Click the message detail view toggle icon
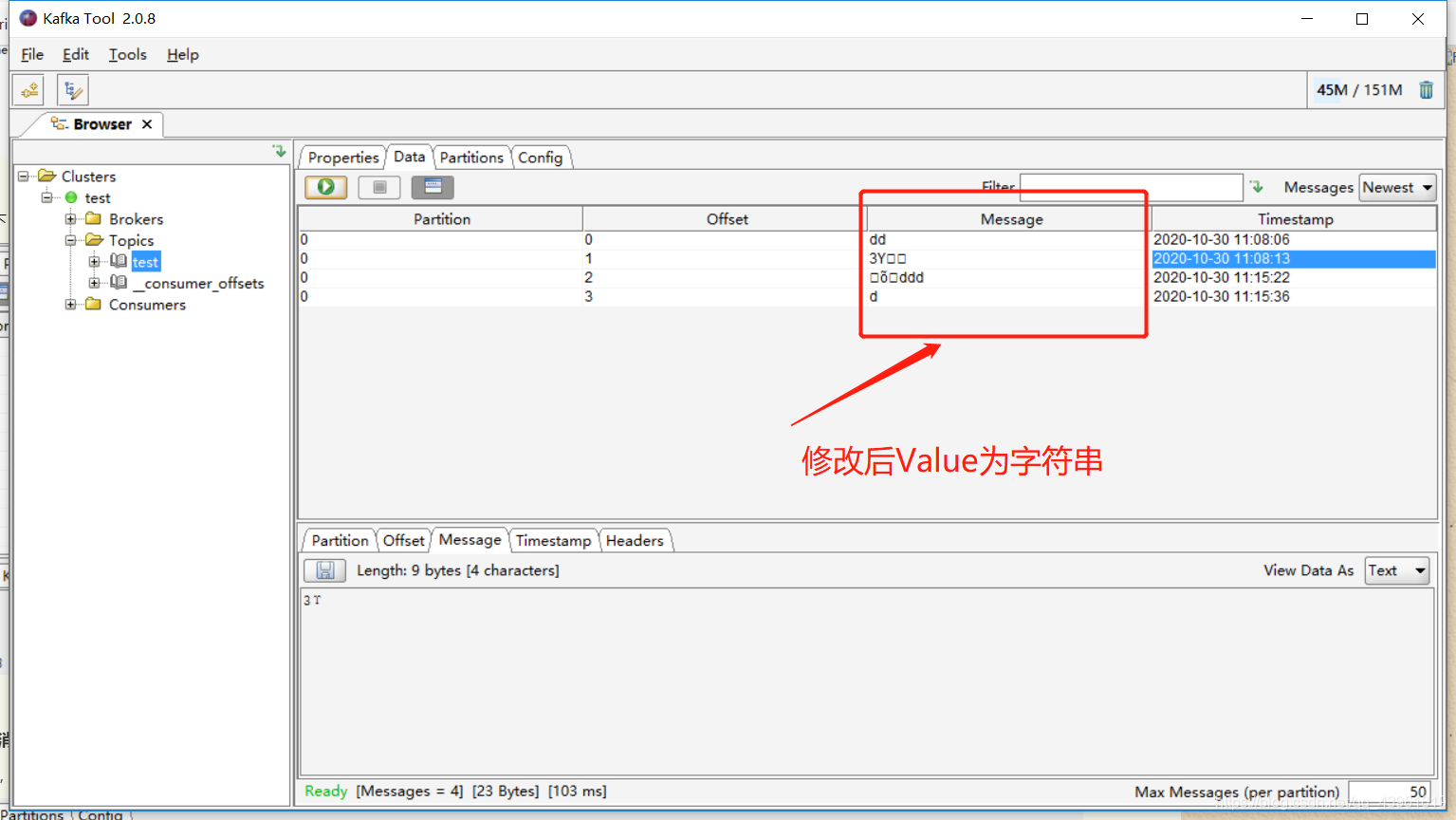Image resolution: width=1456 pixels, height=820 pixels. [x=433, y=187]
